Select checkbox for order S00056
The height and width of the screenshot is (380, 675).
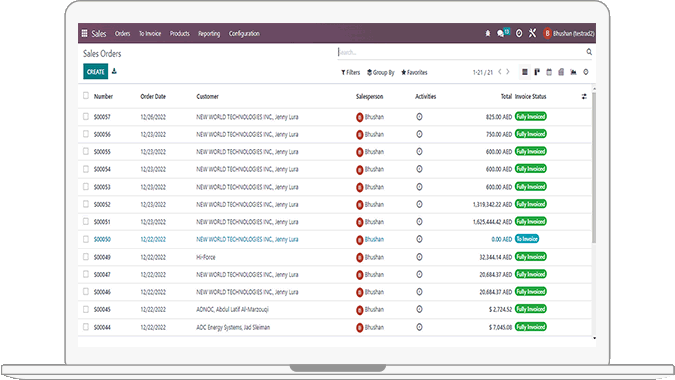[x=86, y=134]
